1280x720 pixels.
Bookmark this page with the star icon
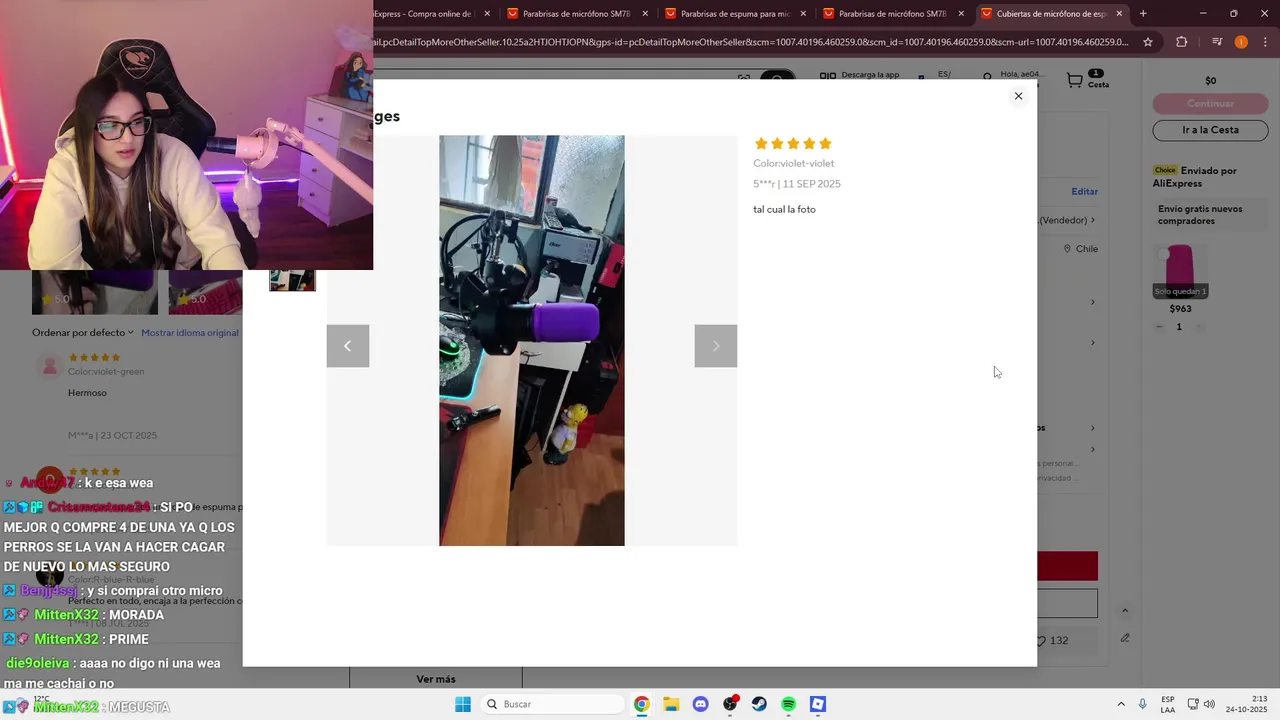point(1148,42)
